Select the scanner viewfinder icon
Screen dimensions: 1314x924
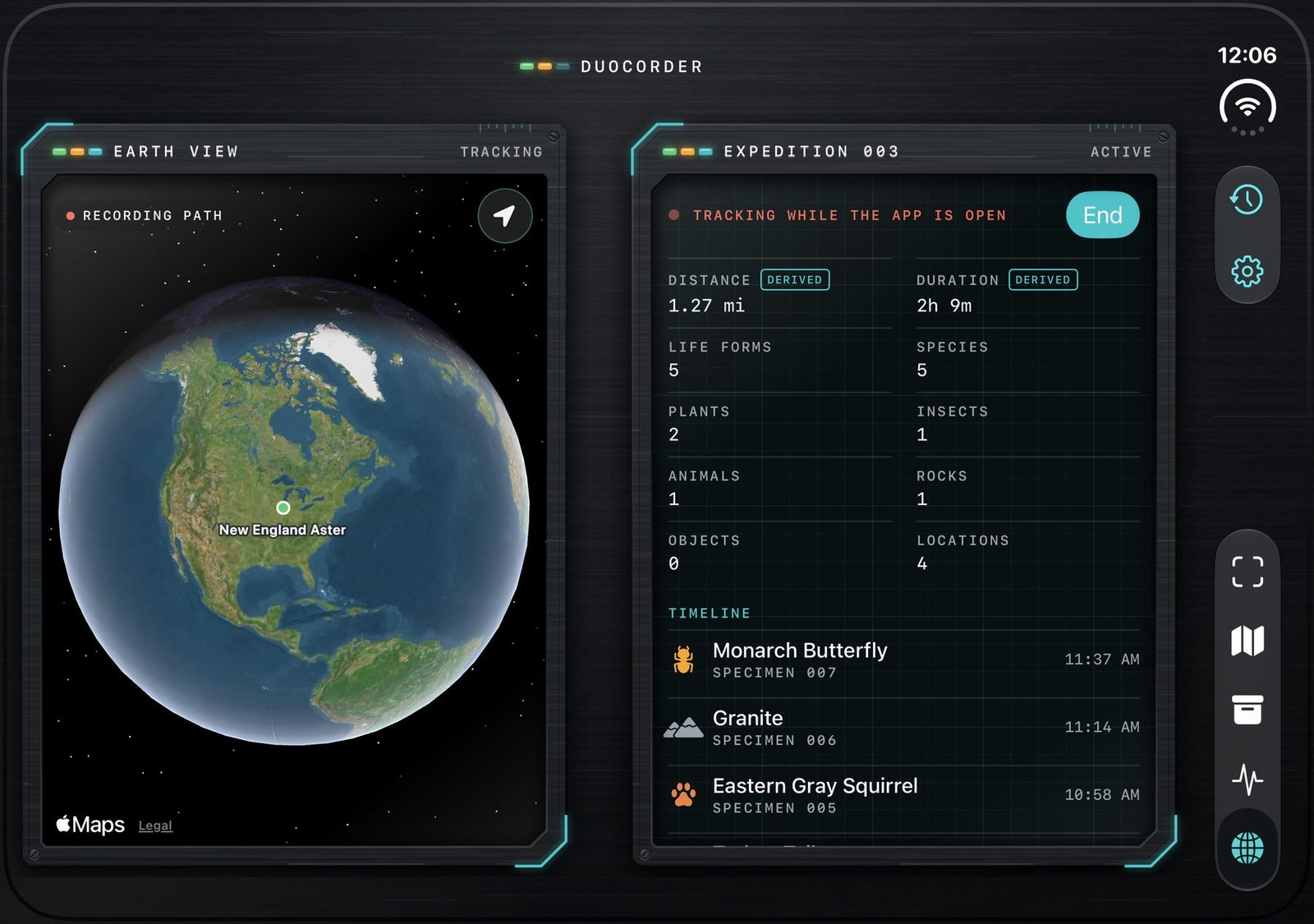(x=1247, y=572)
